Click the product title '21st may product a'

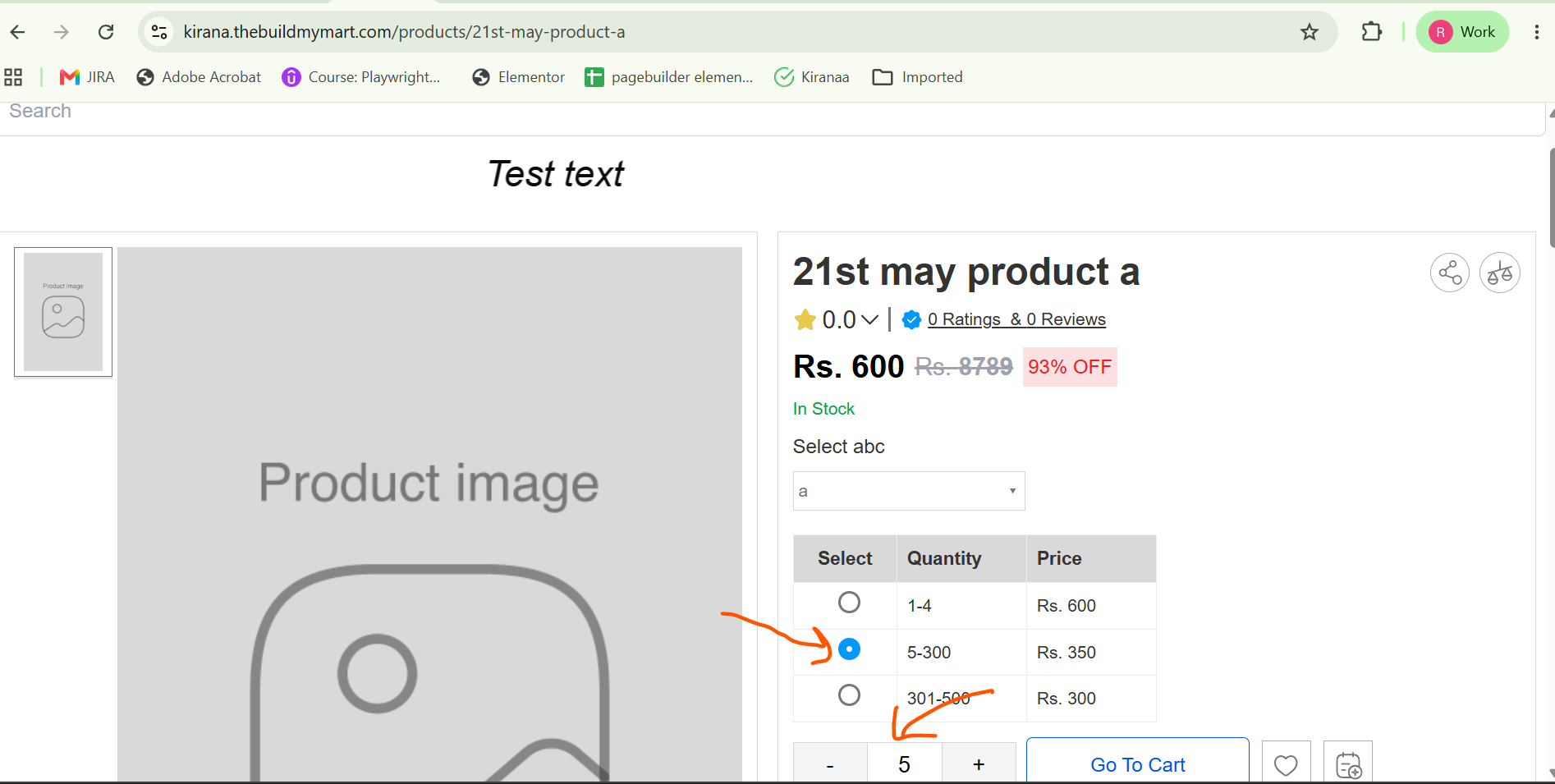point(966,272)
